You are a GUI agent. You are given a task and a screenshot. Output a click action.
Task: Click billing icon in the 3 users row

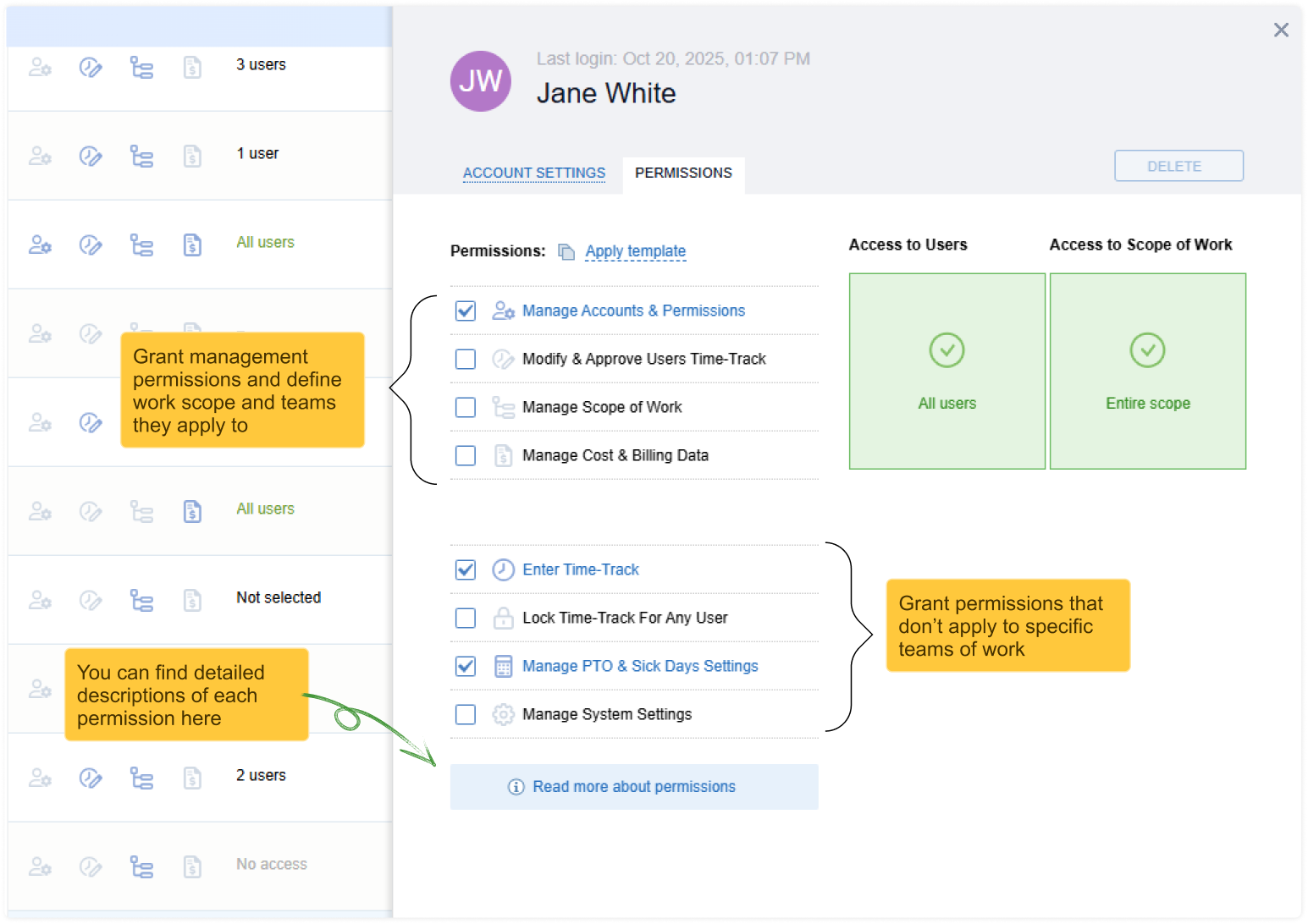(x=192, y=67)
